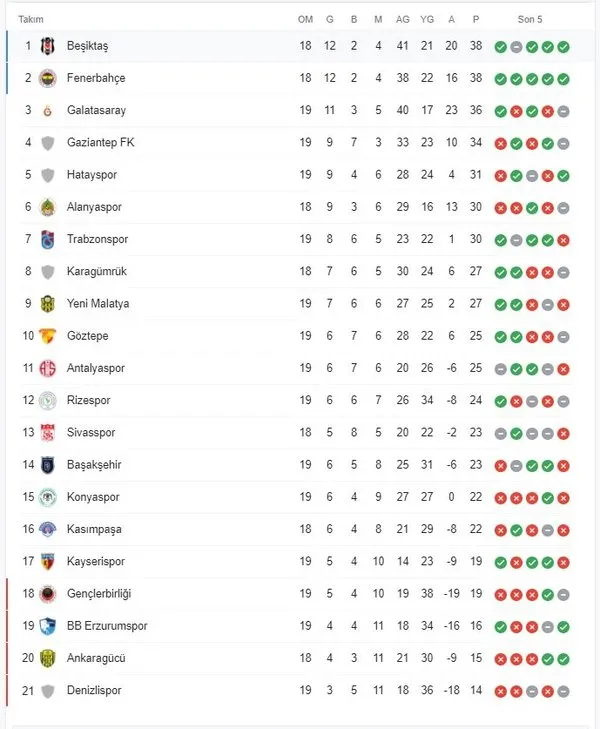Open the Alanyaspor team link
Screen dimensions: 600x729
94,207
